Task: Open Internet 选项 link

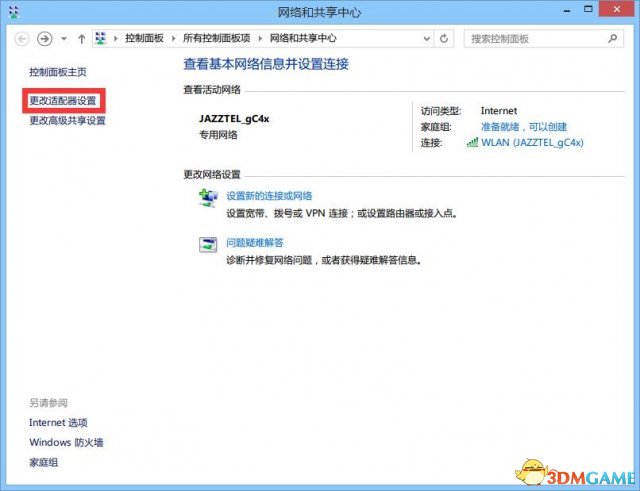Action: pos(58,422)
